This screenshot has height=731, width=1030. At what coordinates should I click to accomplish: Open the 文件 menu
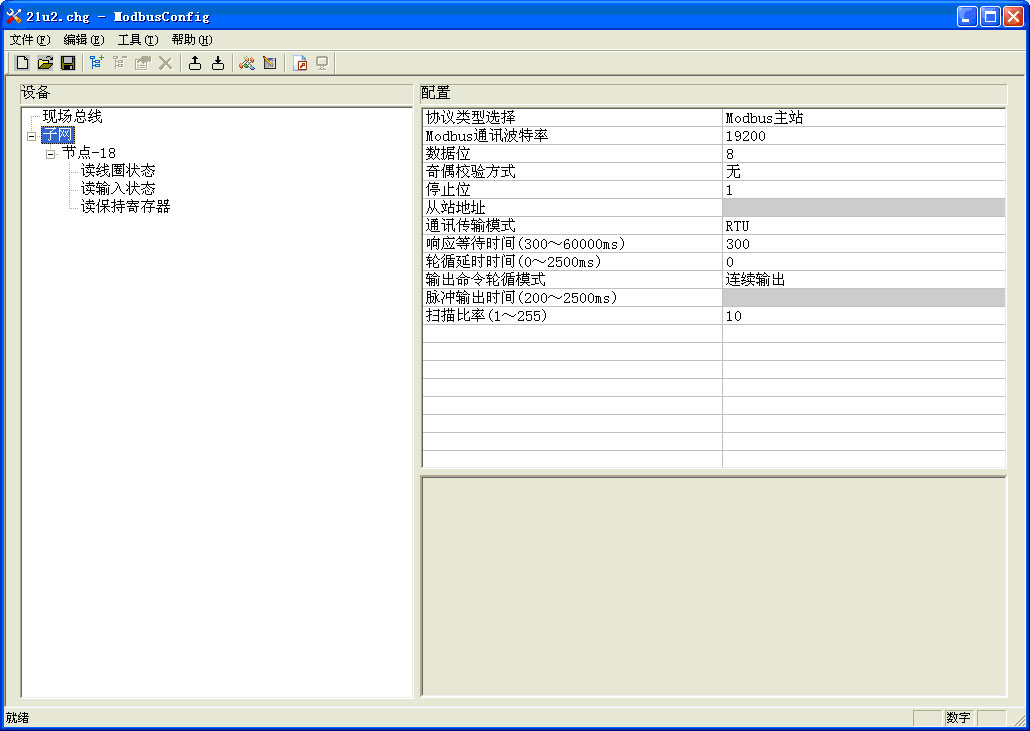coord(29,40)
